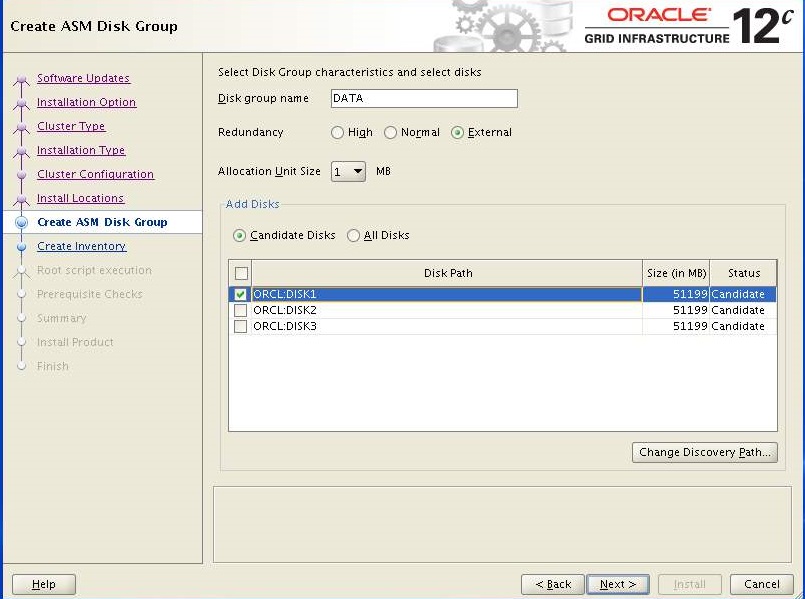Click the Size (in MB) column header
The width and height of the screenshot is (805, 599).
676,273
